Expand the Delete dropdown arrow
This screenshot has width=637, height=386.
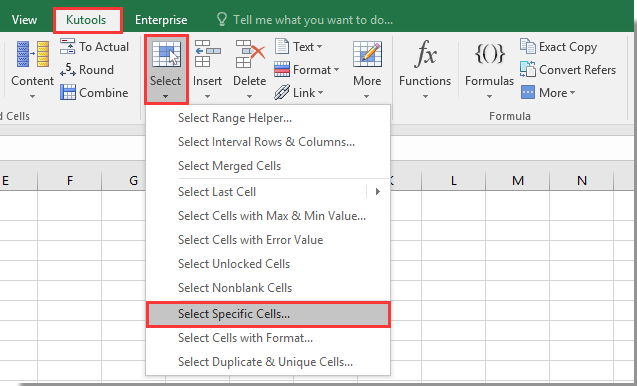(249, 97)
